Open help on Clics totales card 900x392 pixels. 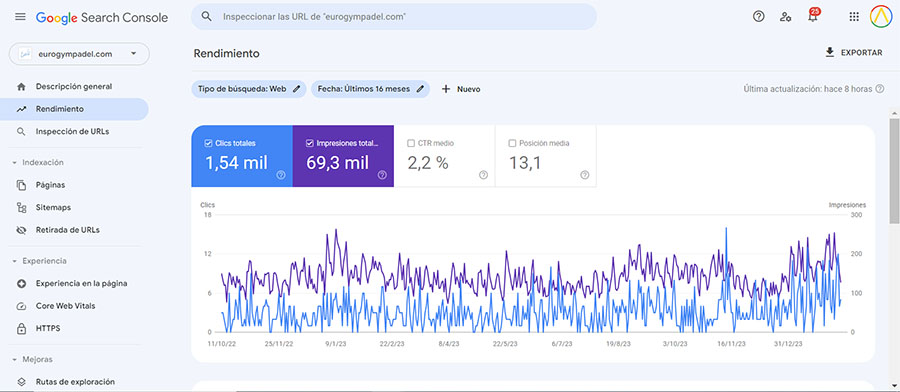(281, 175)
